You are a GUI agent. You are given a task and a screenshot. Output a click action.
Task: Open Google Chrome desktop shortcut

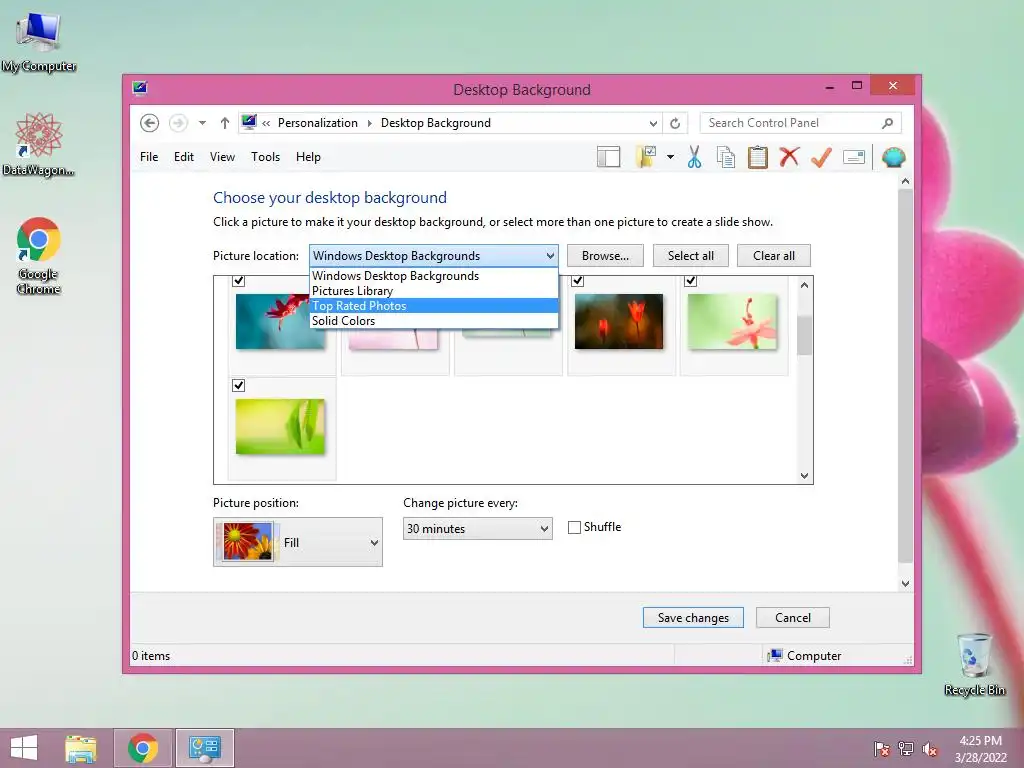(x=39, y=256)
